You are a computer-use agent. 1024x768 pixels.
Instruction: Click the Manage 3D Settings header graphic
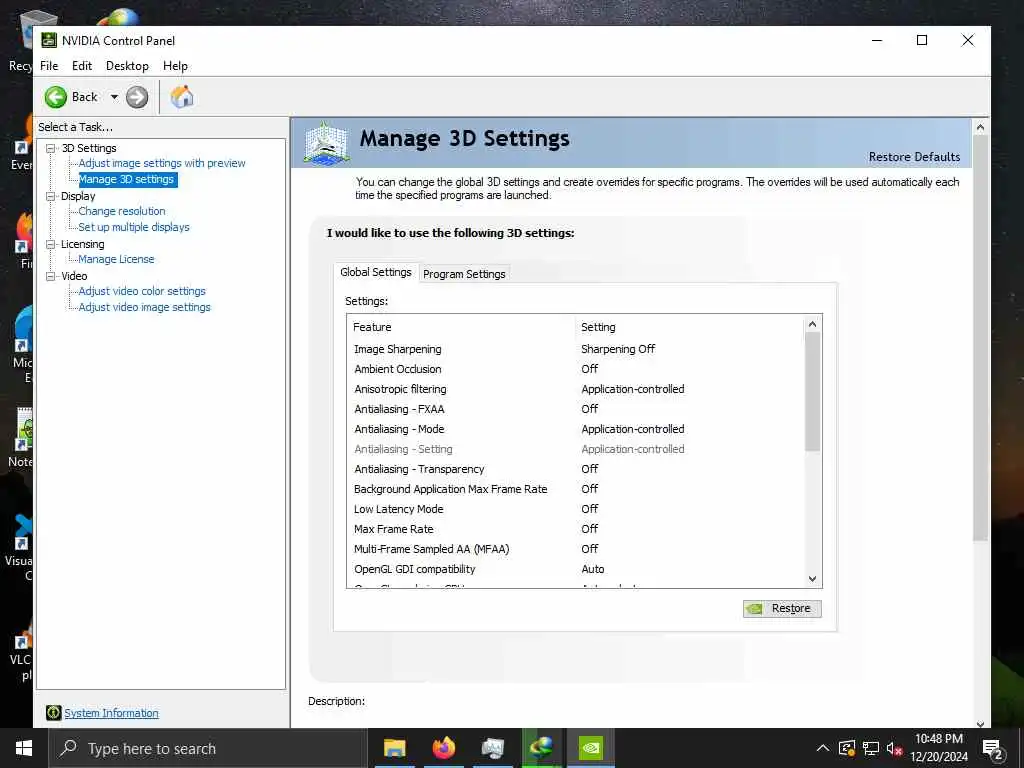(x=327, y=142)
